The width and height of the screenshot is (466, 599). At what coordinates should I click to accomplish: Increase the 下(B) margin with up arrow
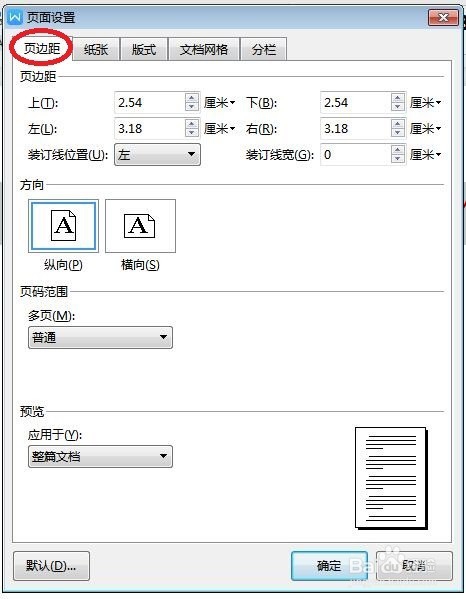click(x=398, y=98)
